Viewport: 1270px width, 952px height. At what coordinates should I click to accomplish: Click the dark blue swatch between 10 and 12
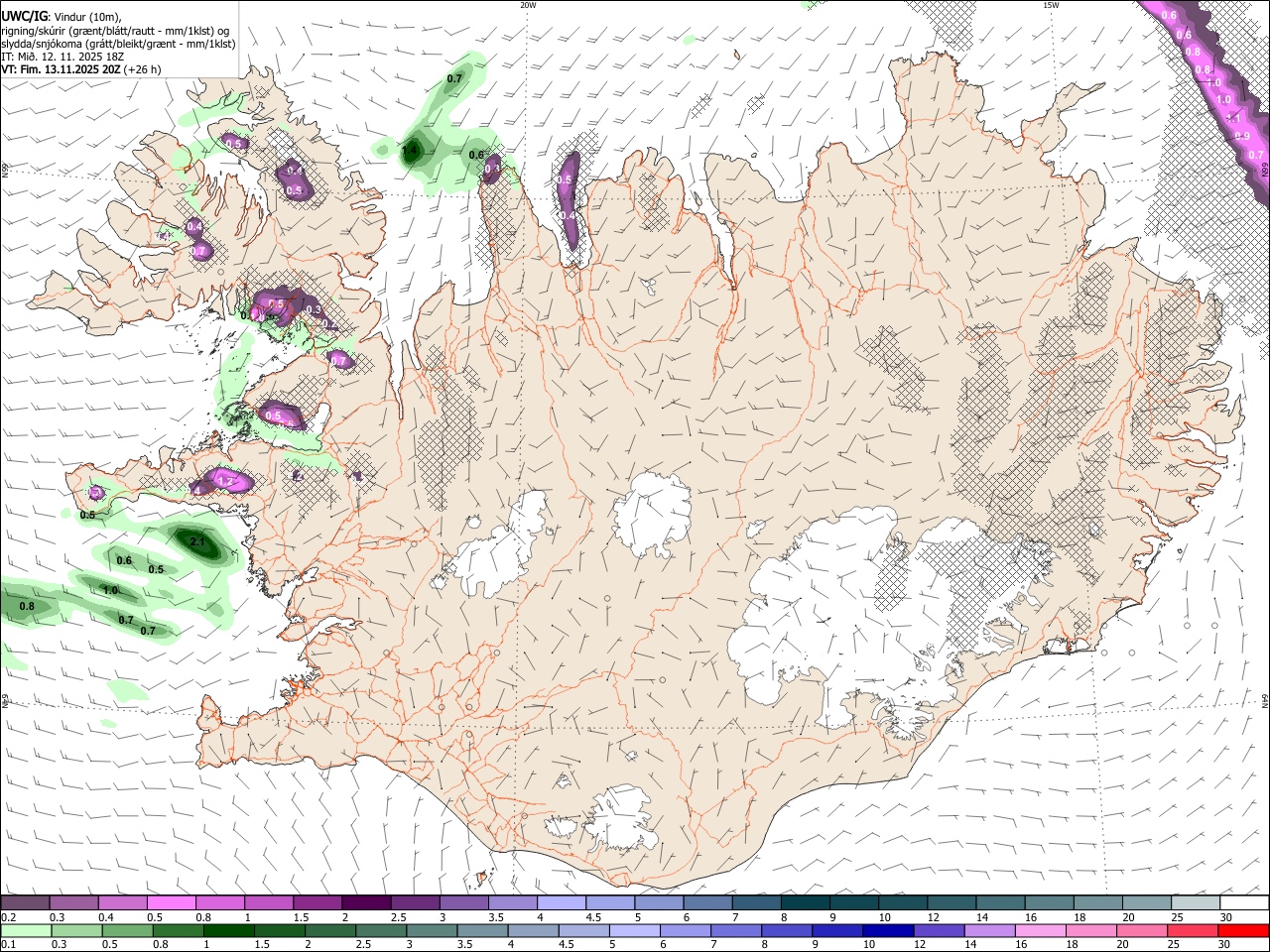[x=886, y=930]
